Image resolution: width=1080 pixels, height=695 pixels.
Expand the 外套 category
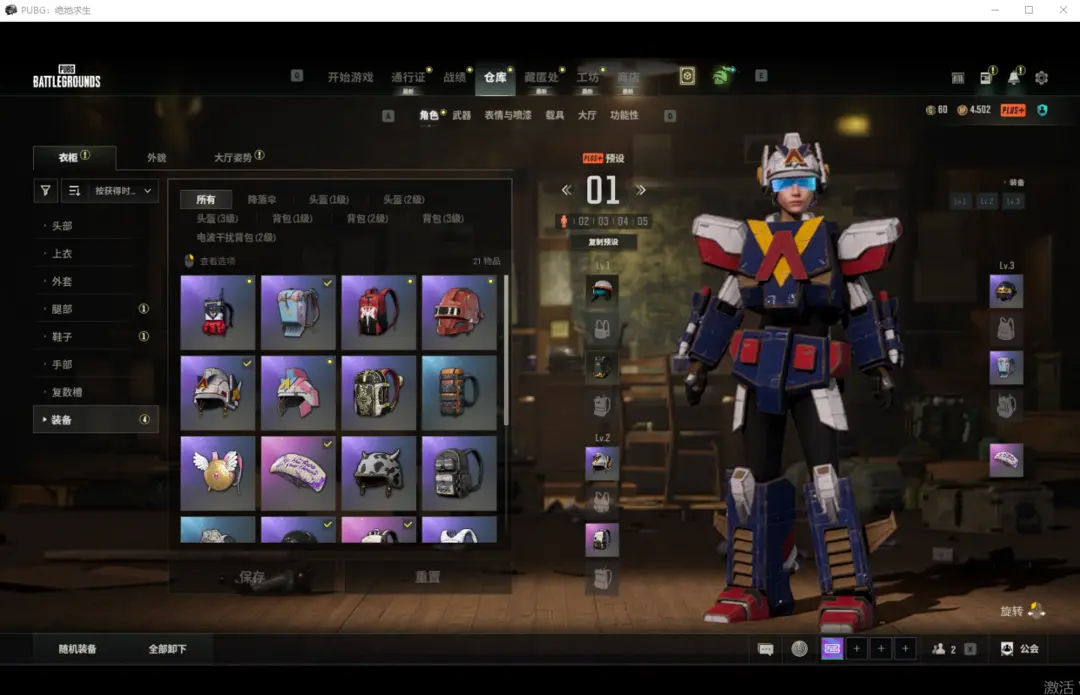95,281
